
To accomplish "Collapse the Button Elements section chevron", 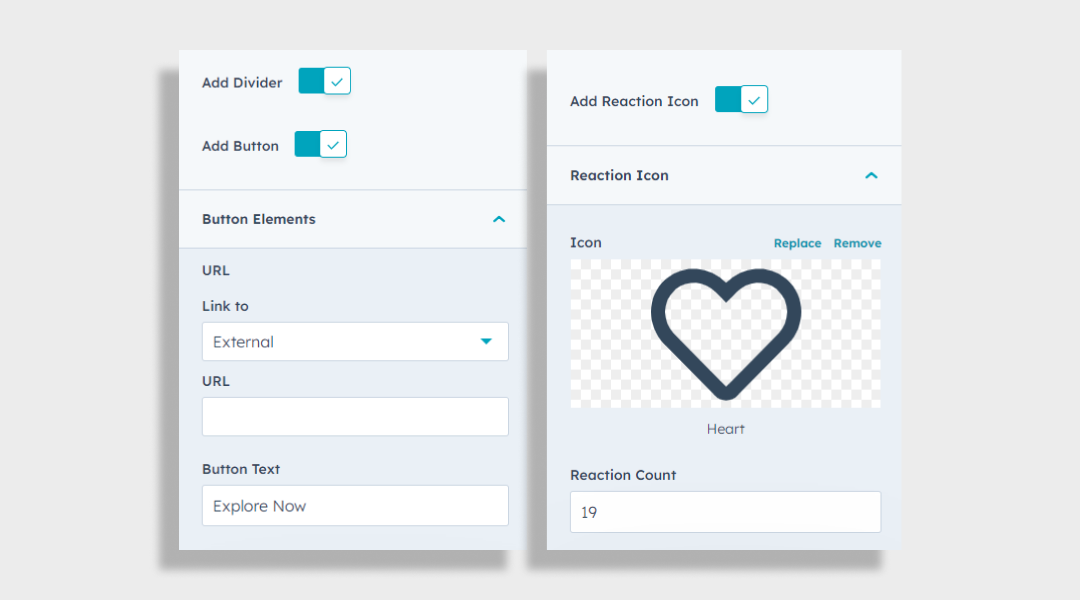I will (499, 220).
